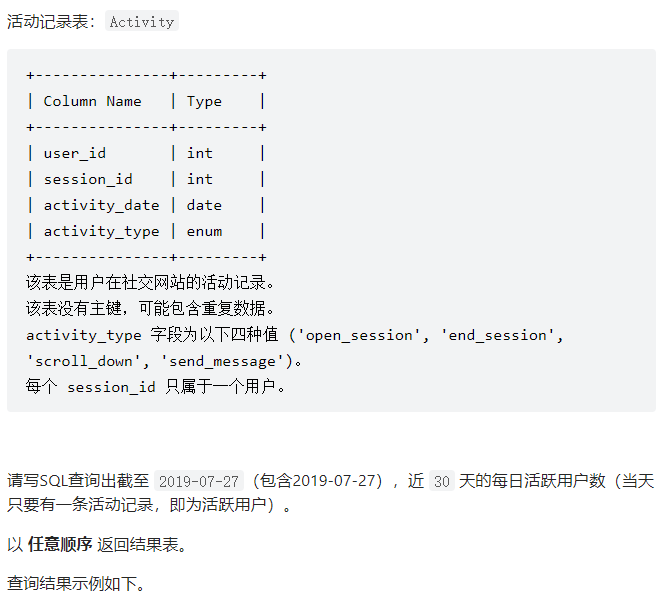Click the 'open_session' enum value text

pyautogui.click(x=358, y=336)
